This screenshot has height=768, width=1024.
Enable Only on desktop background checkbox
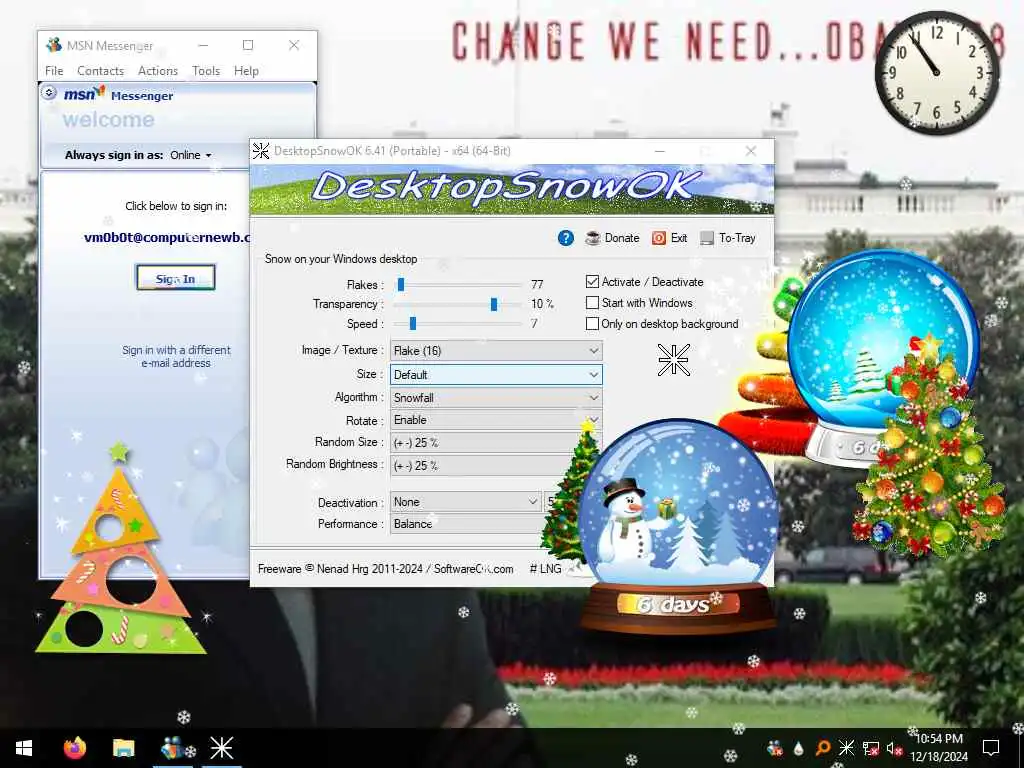(592, 323)
